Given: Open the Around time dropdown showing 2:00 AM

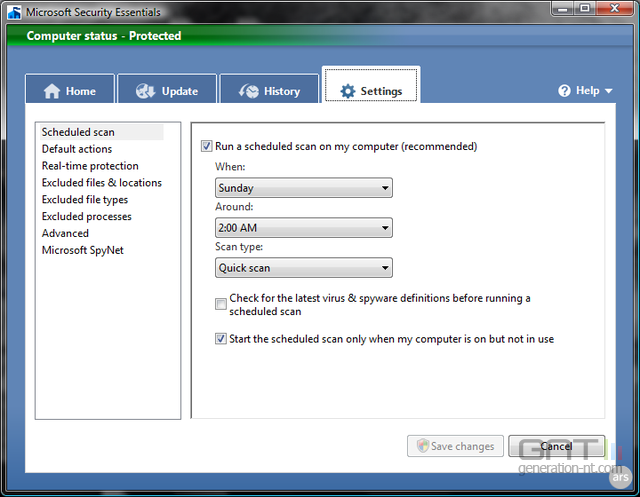Looking at the screenshot, I should [x=304, y=228].
